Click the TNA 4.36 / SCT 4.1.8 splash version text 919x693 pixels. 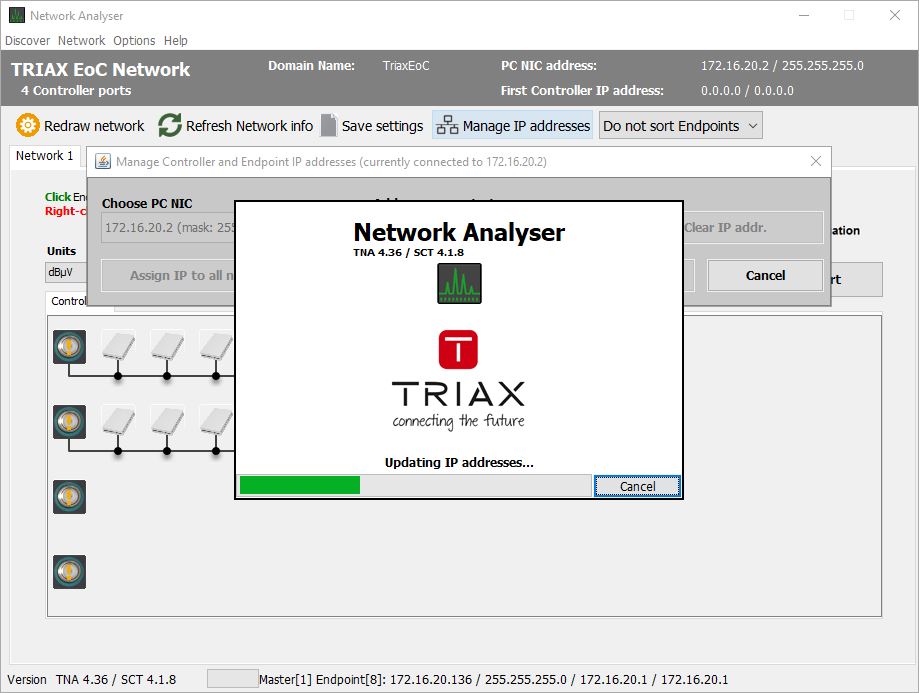408,253
